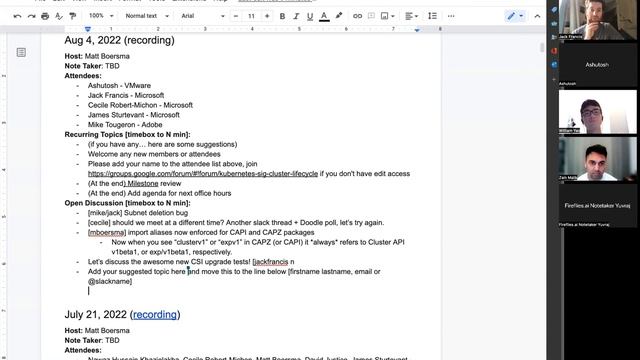Viewport: 640px width, 360px height.
Task: Click the 'Aug 4, 2022 (recording)' heading
Action: pyautogui.click(x=119, y=40)
